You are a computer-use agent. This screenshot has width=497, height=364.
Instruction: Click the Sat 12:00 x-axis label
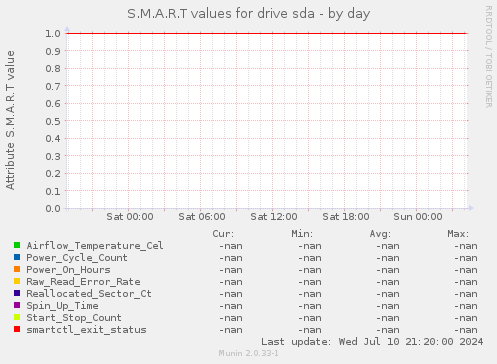pyautogui.click(x=274, y=217)
